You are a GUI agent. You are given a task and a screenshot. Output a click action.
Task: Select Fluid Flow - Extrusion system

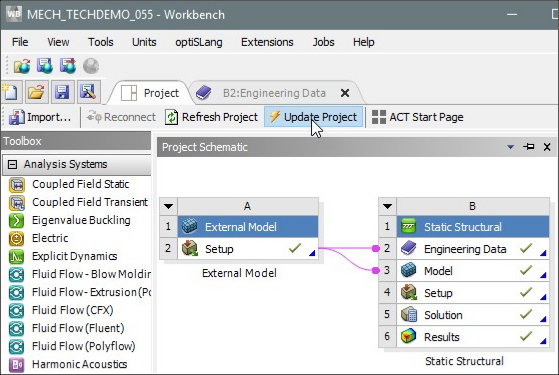coord(91,292)
